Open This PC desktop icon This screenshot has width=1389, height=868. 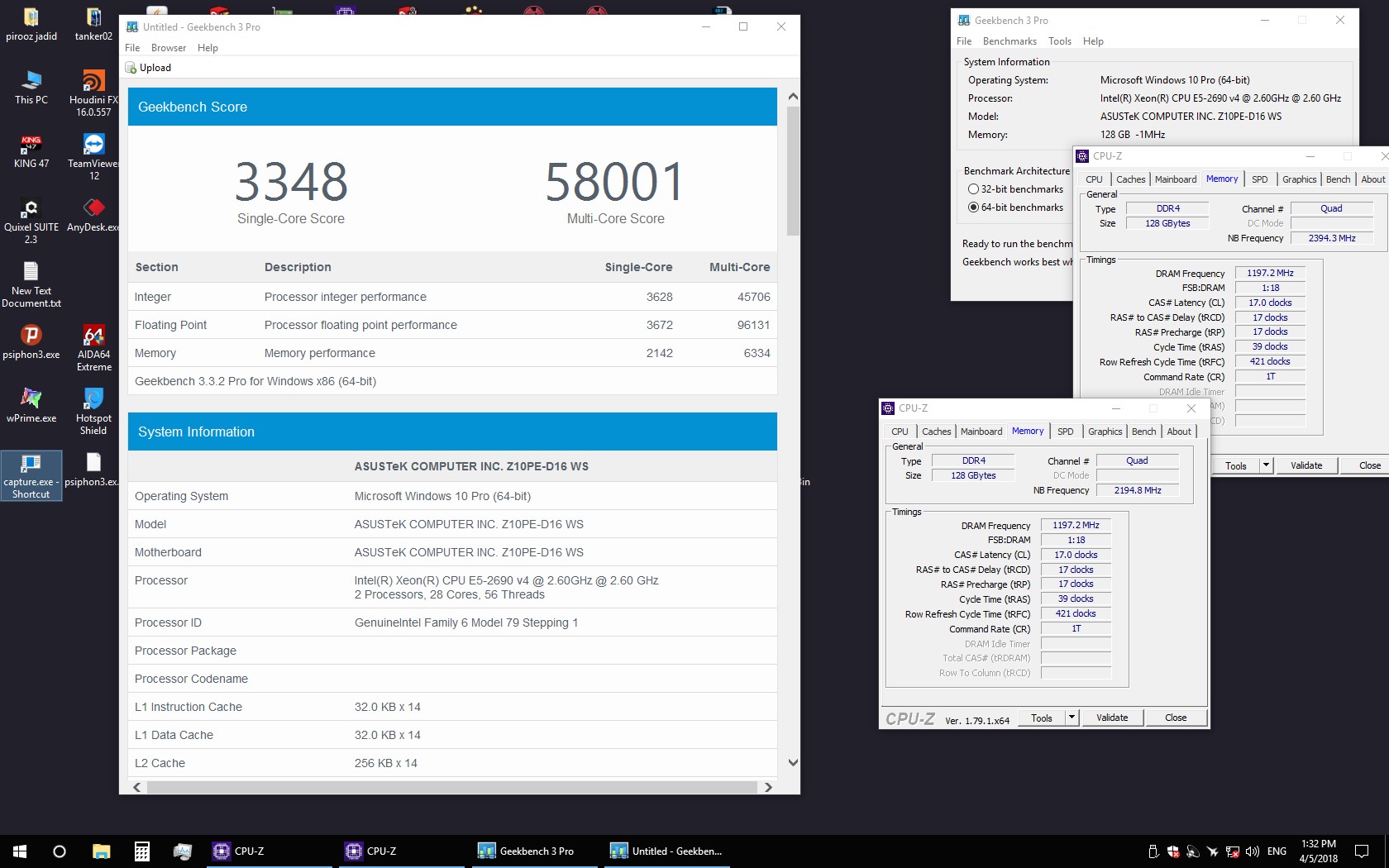pos(31,88)
